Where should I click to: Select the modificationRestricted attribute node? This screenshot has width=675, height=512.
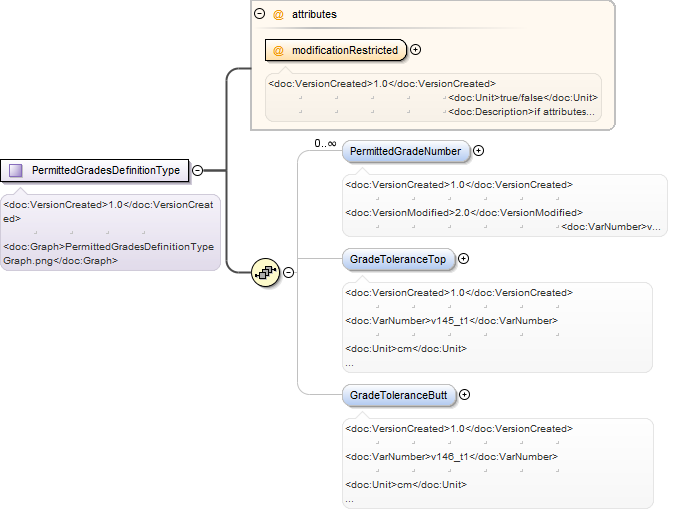(336, 50)
